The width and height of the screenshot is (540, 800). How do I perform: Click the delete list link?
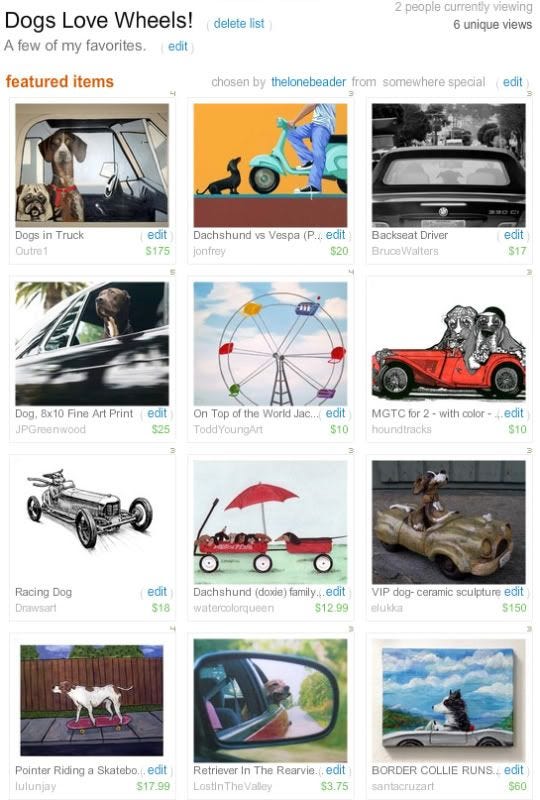(239, 23)
